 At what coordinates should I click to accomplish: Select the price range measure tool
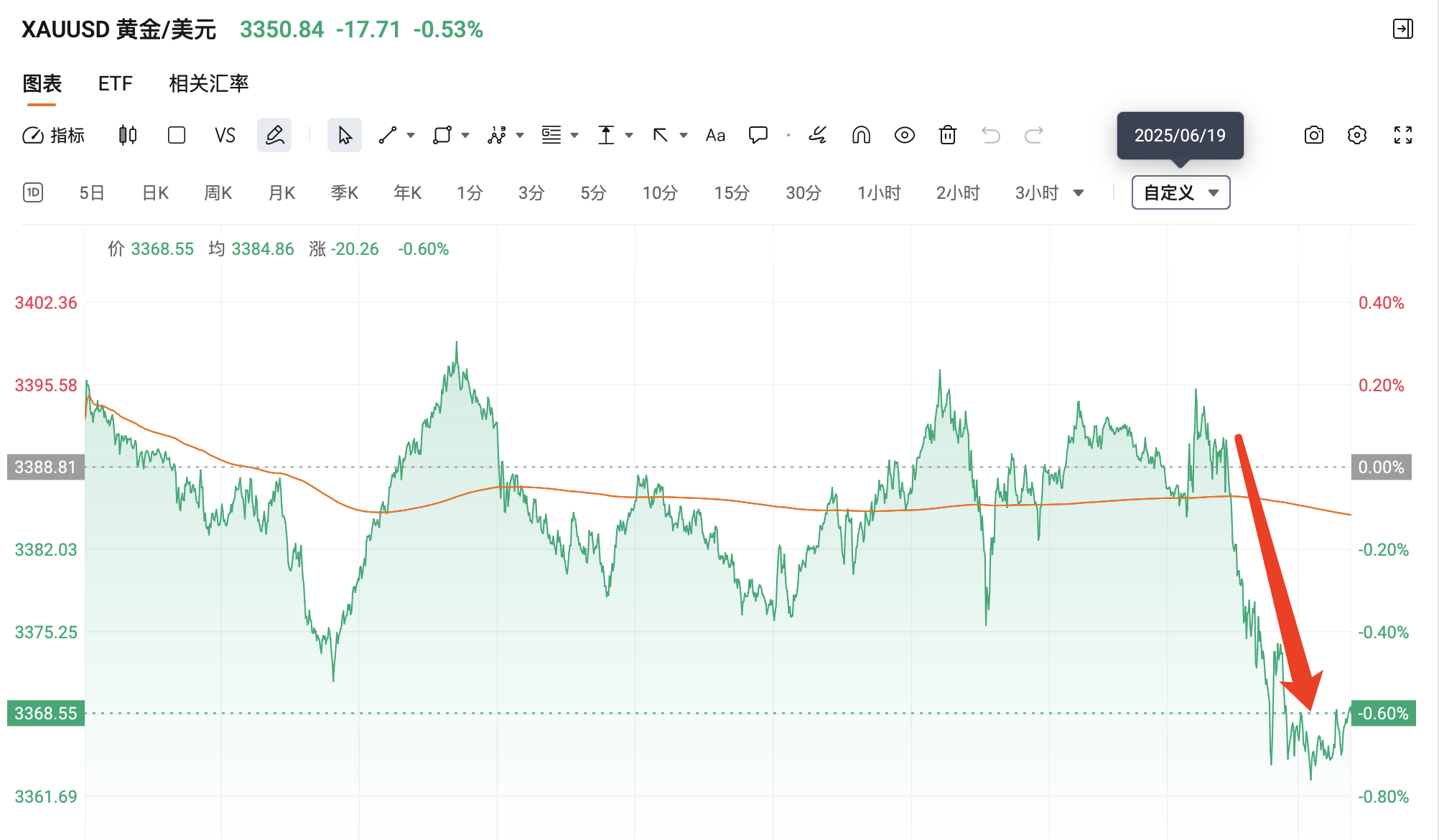[606, 135]
